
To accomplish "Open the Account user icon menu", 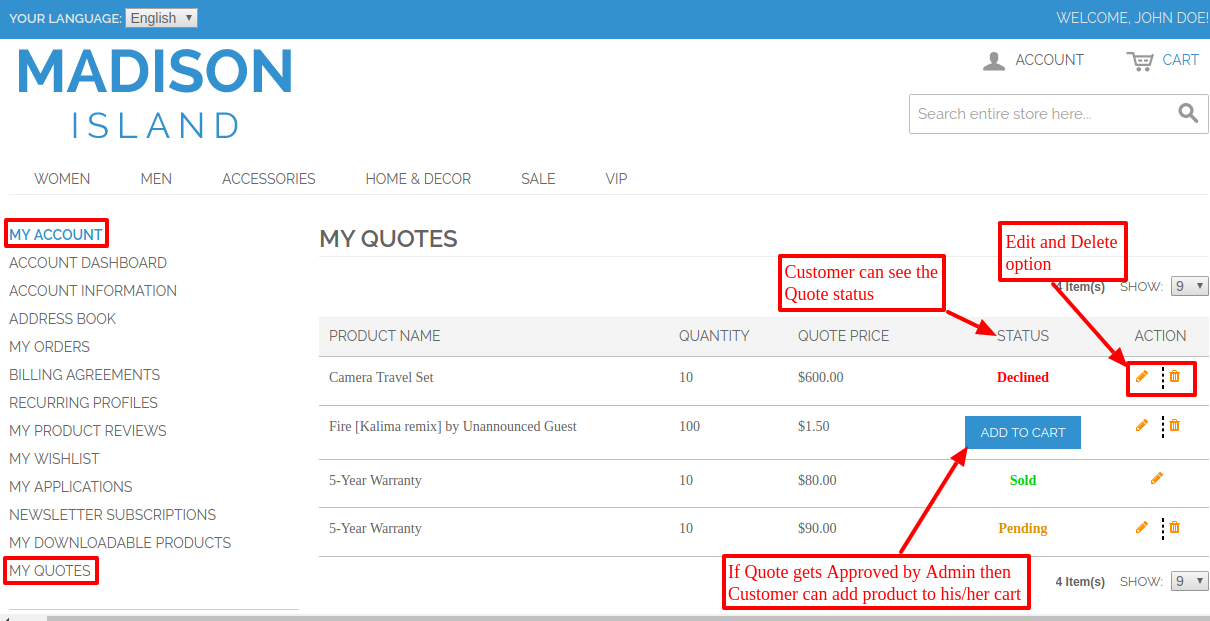I will tap(994, 61).
